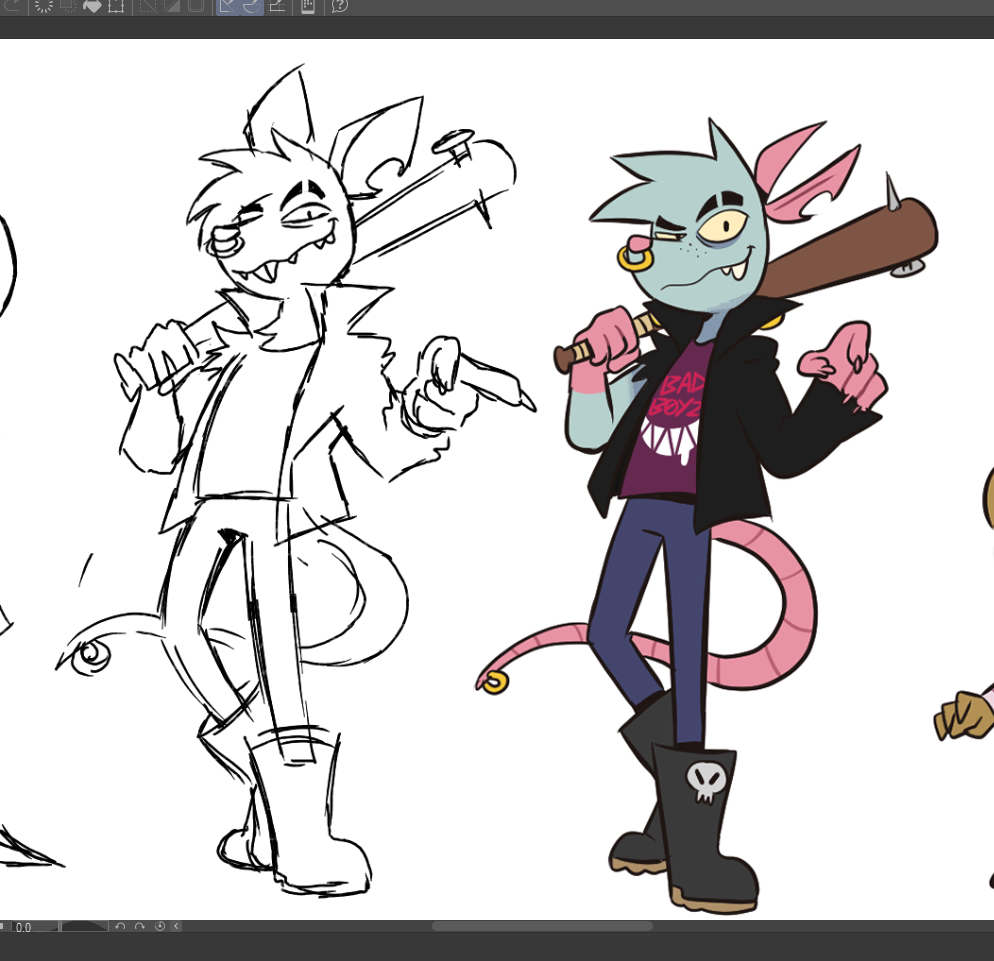The image size is (994, 961).
Task: Click the Fill bucket icon
Action: 92,6
